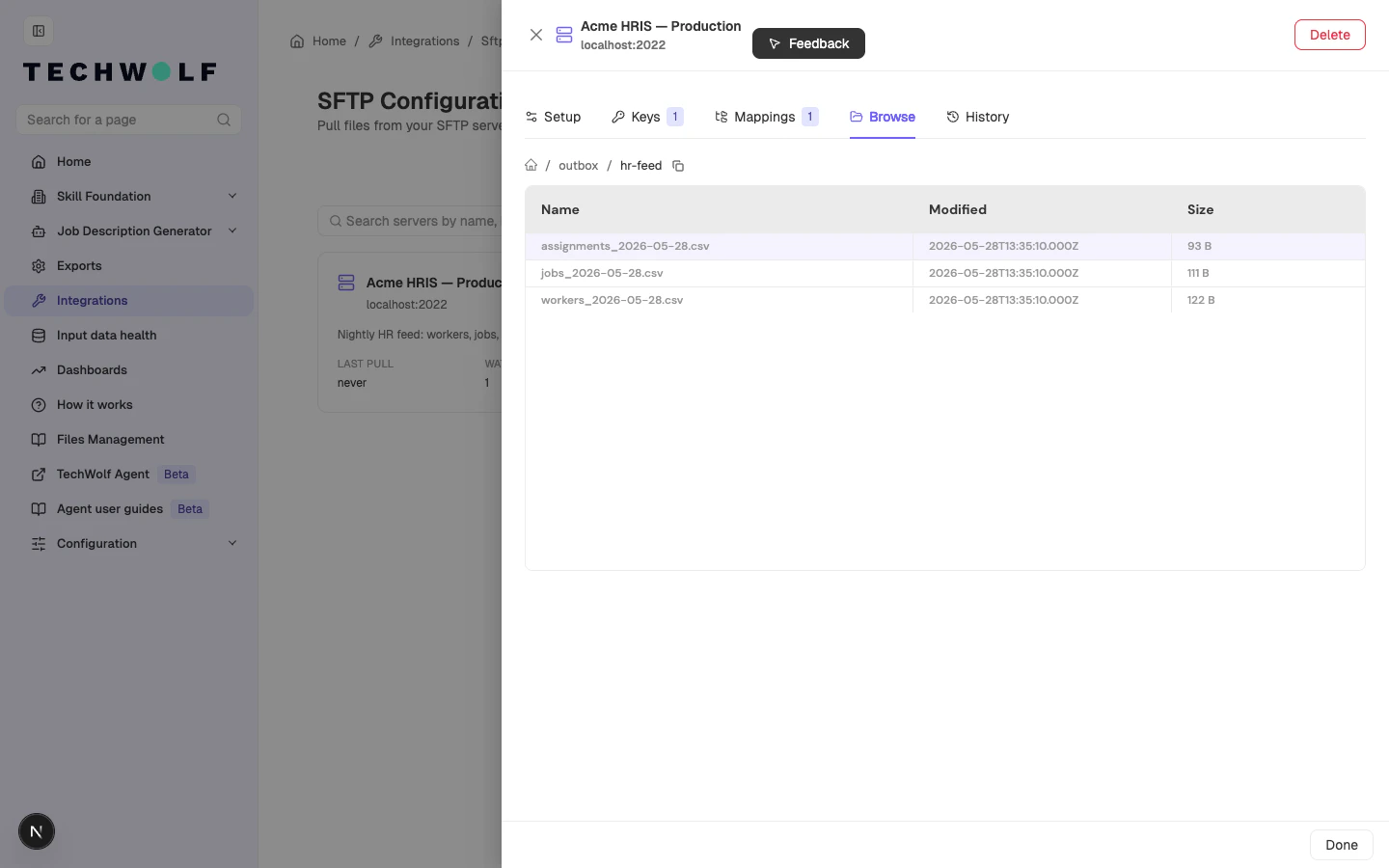Copy the hr-feed path
The height and width of the screenshot is (868, 1389).
[x=678, y=166]
